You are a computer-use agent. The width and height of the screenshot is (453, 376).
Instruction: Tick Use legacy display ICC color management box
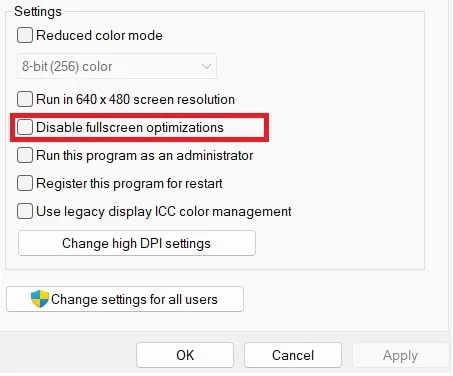click(25, 211)
